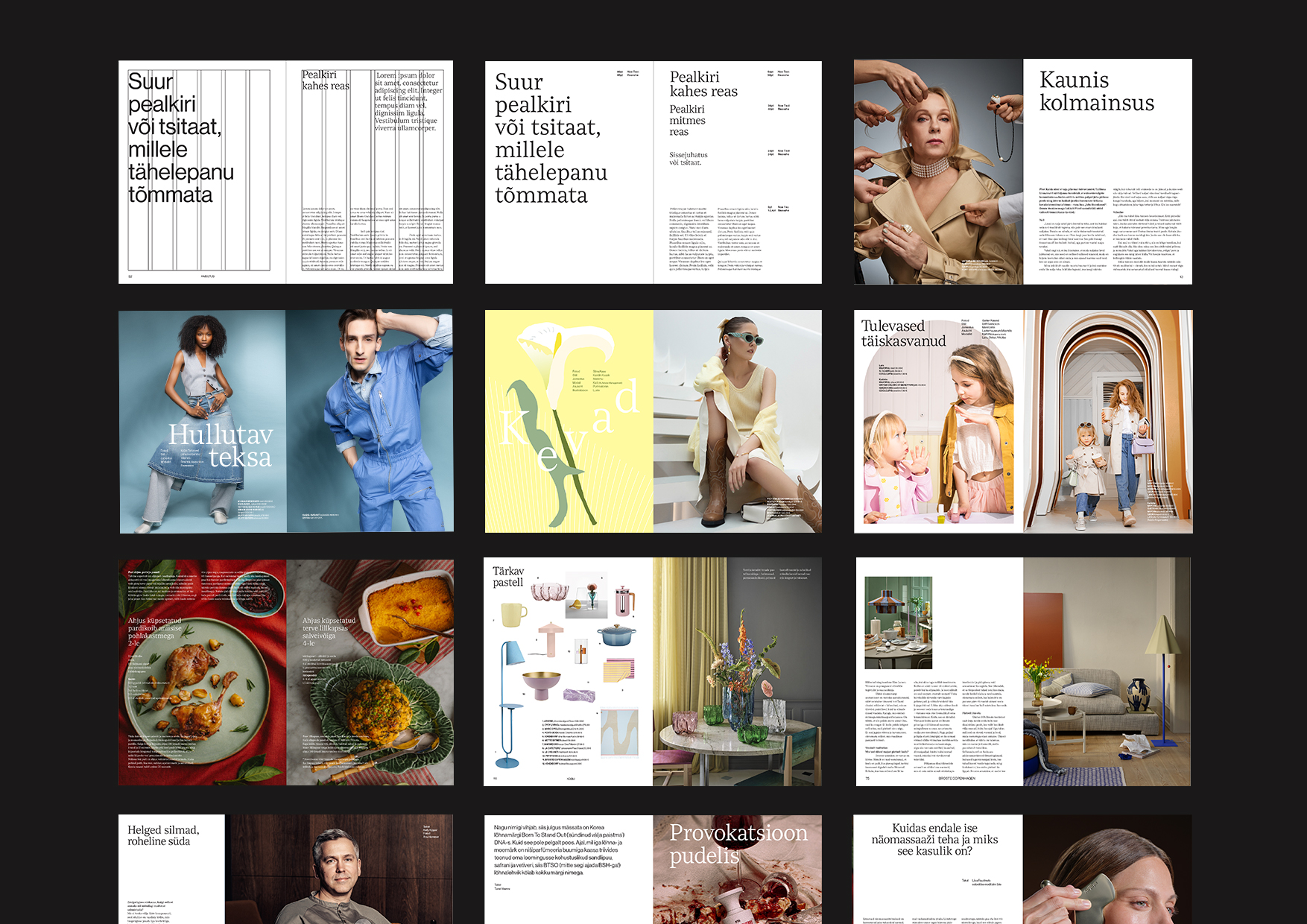Select the living room with floor lamp photo

pyautogui.click(x=1107, y=672)
